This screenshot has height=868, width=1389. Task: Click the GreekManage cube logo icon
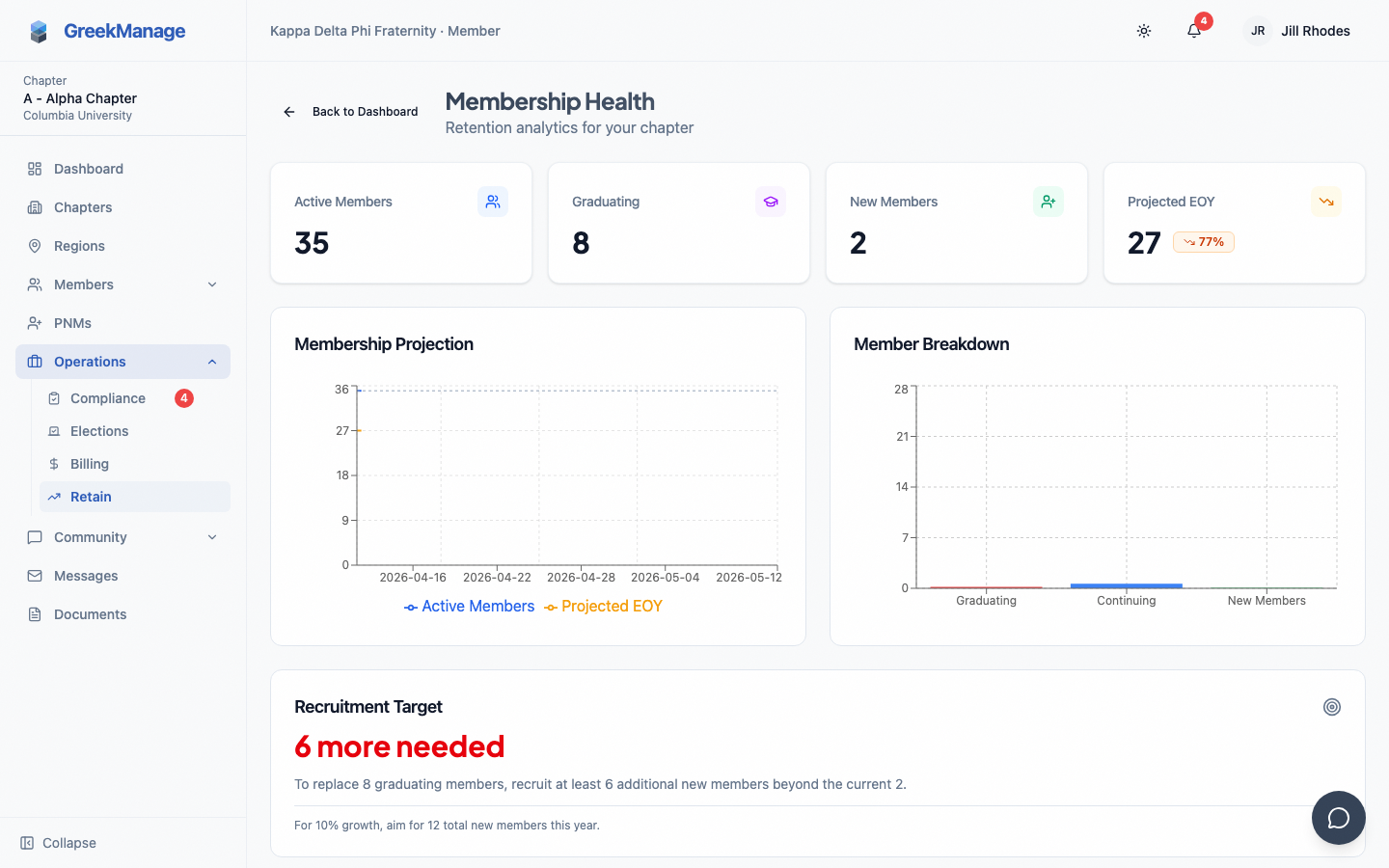click(x=39, y=32)
